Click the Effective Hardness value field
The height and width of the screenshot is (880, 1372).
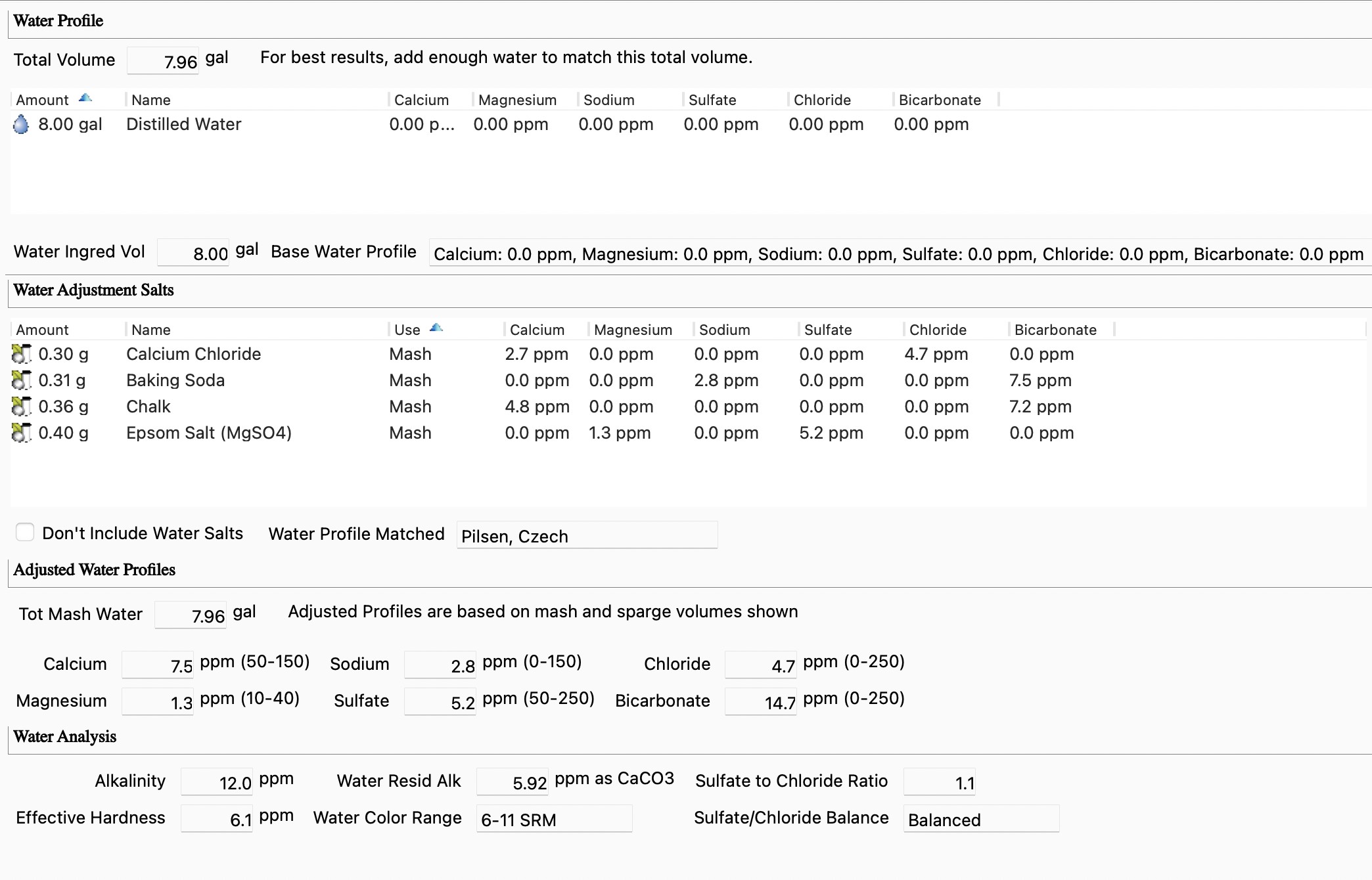click(217, 819)
